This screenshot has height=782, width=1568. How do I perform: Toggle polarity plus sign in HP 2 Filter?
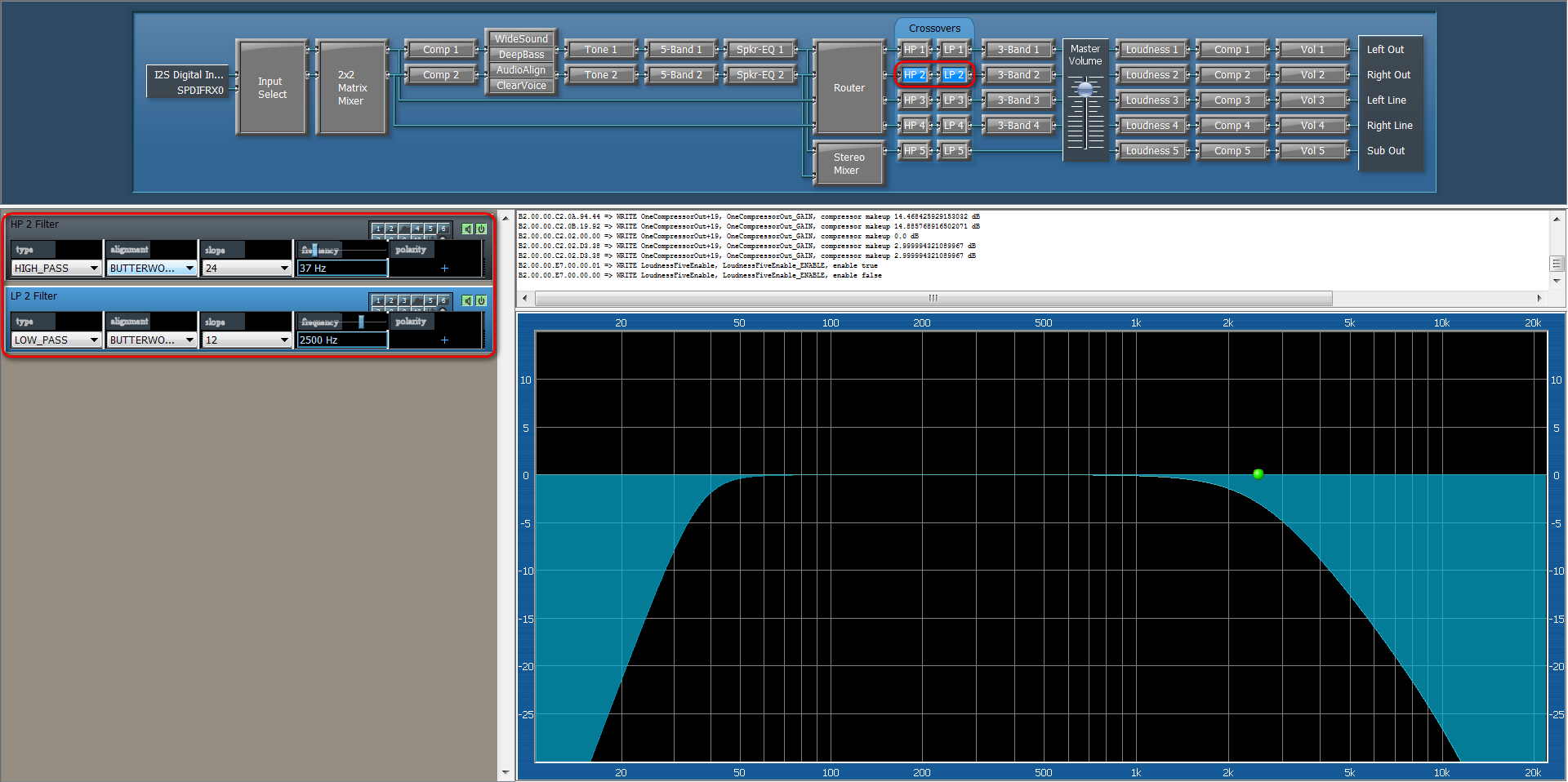[444, 268]
